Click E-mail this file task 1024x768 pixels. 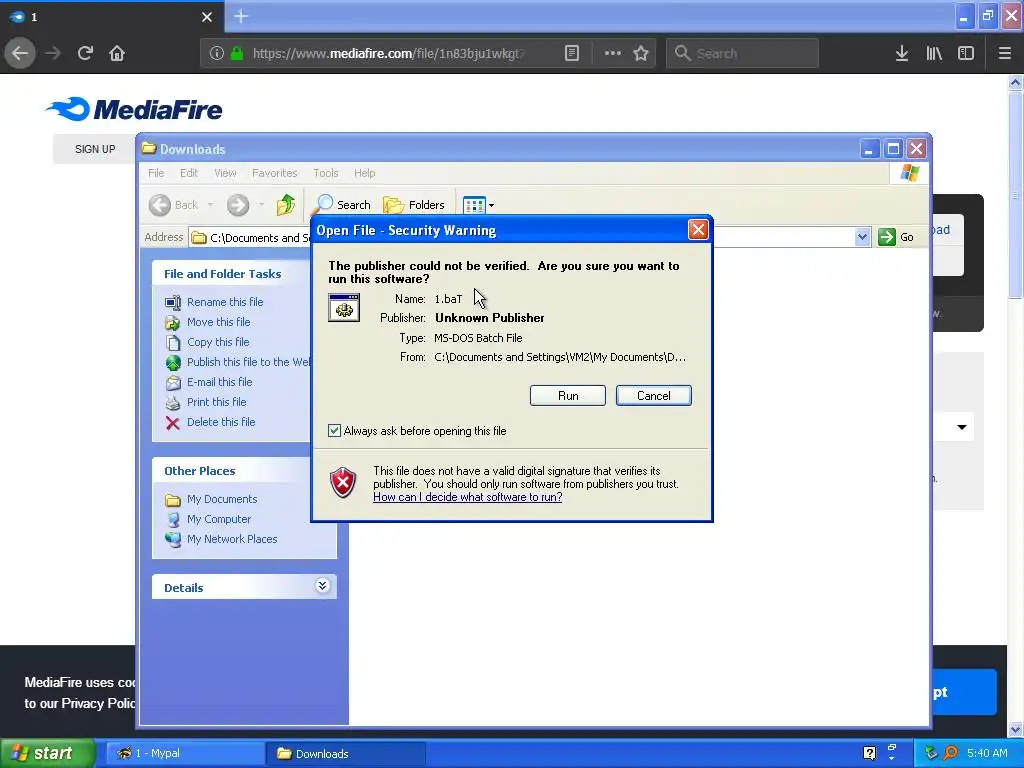[x=219, y=382]
